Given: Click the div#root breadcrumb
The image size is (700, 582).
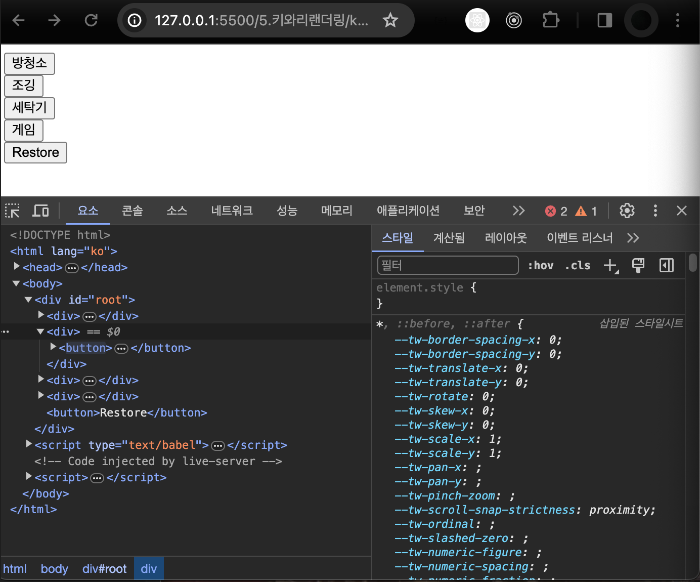Looking at the screenshot, I should (104, 569).
